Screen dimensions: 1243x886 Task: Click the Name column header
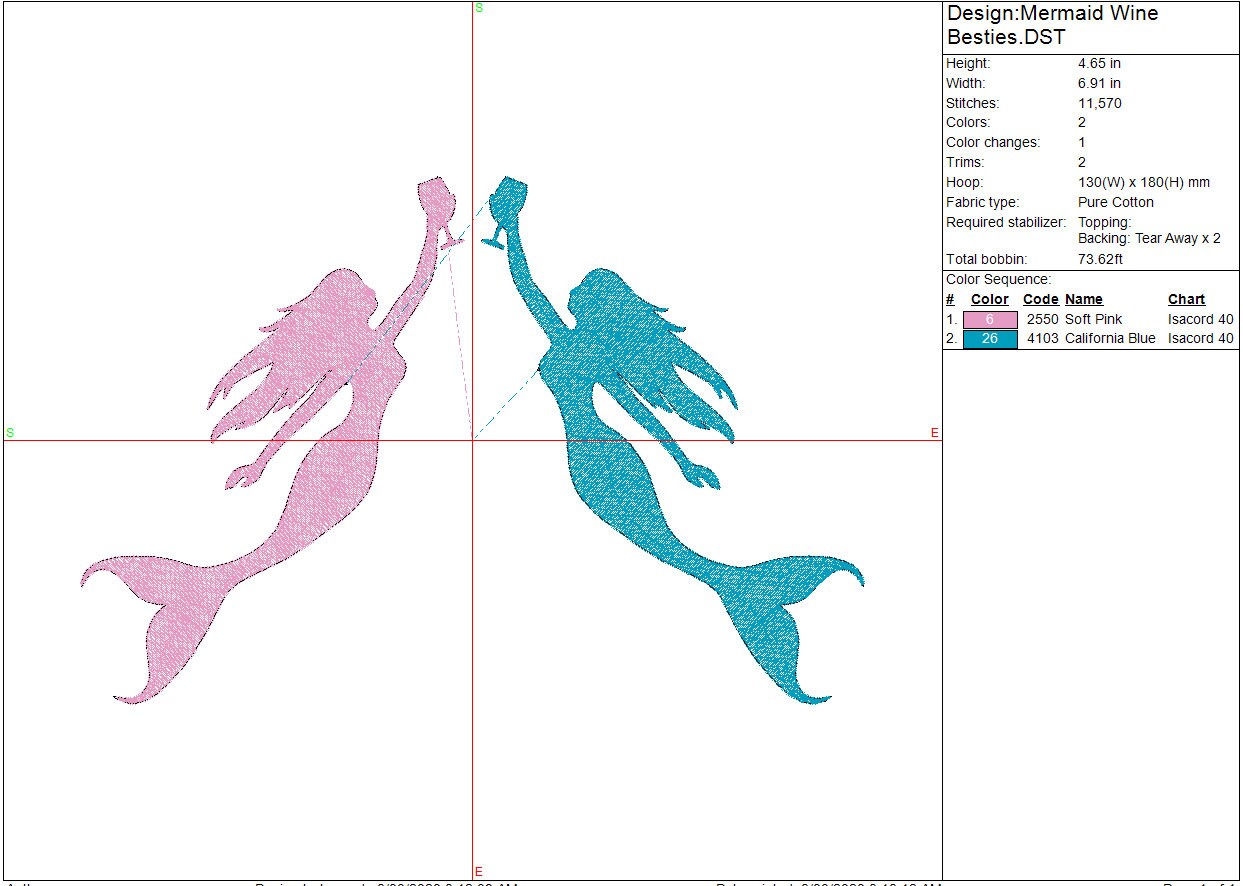coord(1084,299)
